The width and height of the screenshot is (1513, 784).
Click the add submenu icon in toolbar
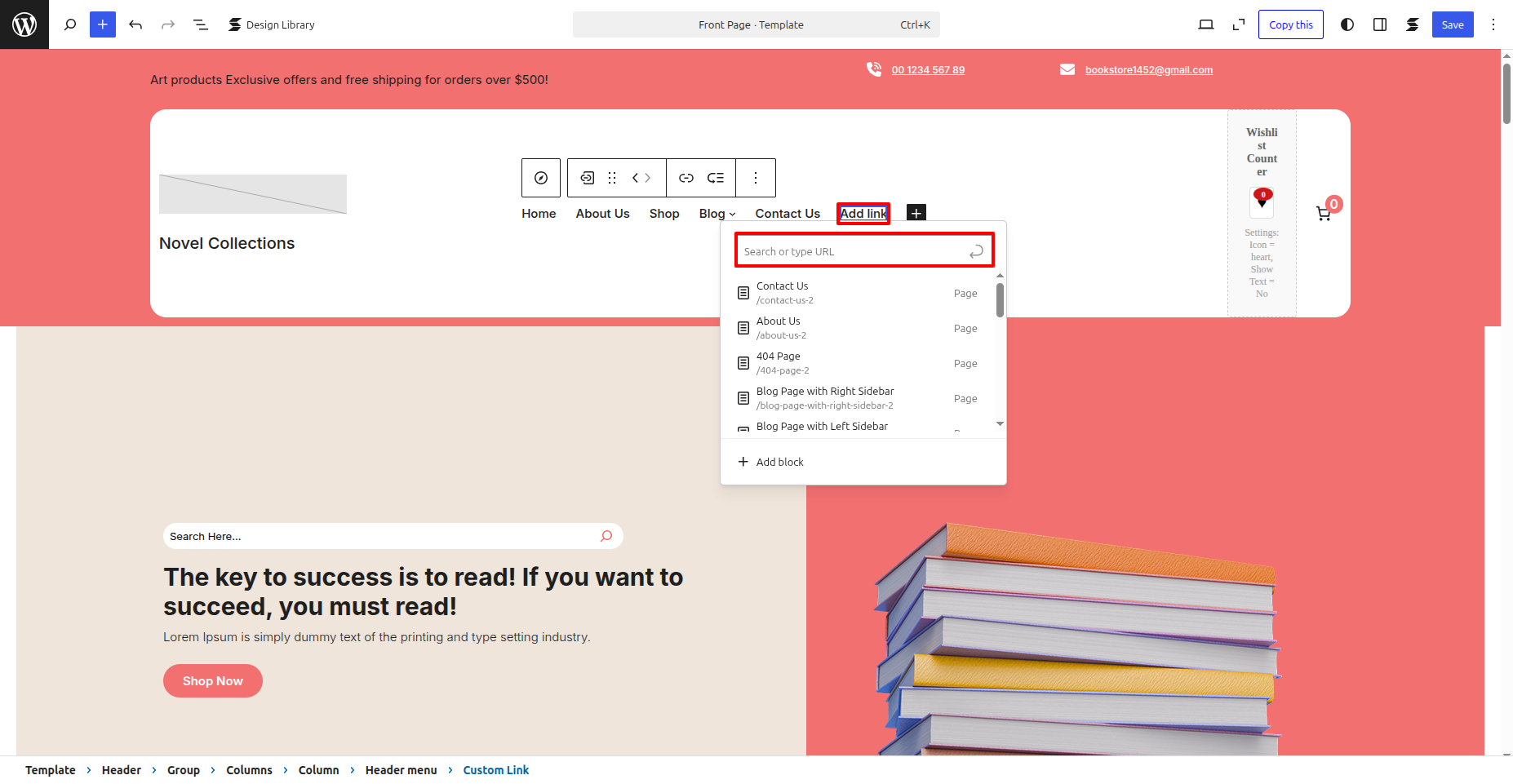[x=716, y=178]
